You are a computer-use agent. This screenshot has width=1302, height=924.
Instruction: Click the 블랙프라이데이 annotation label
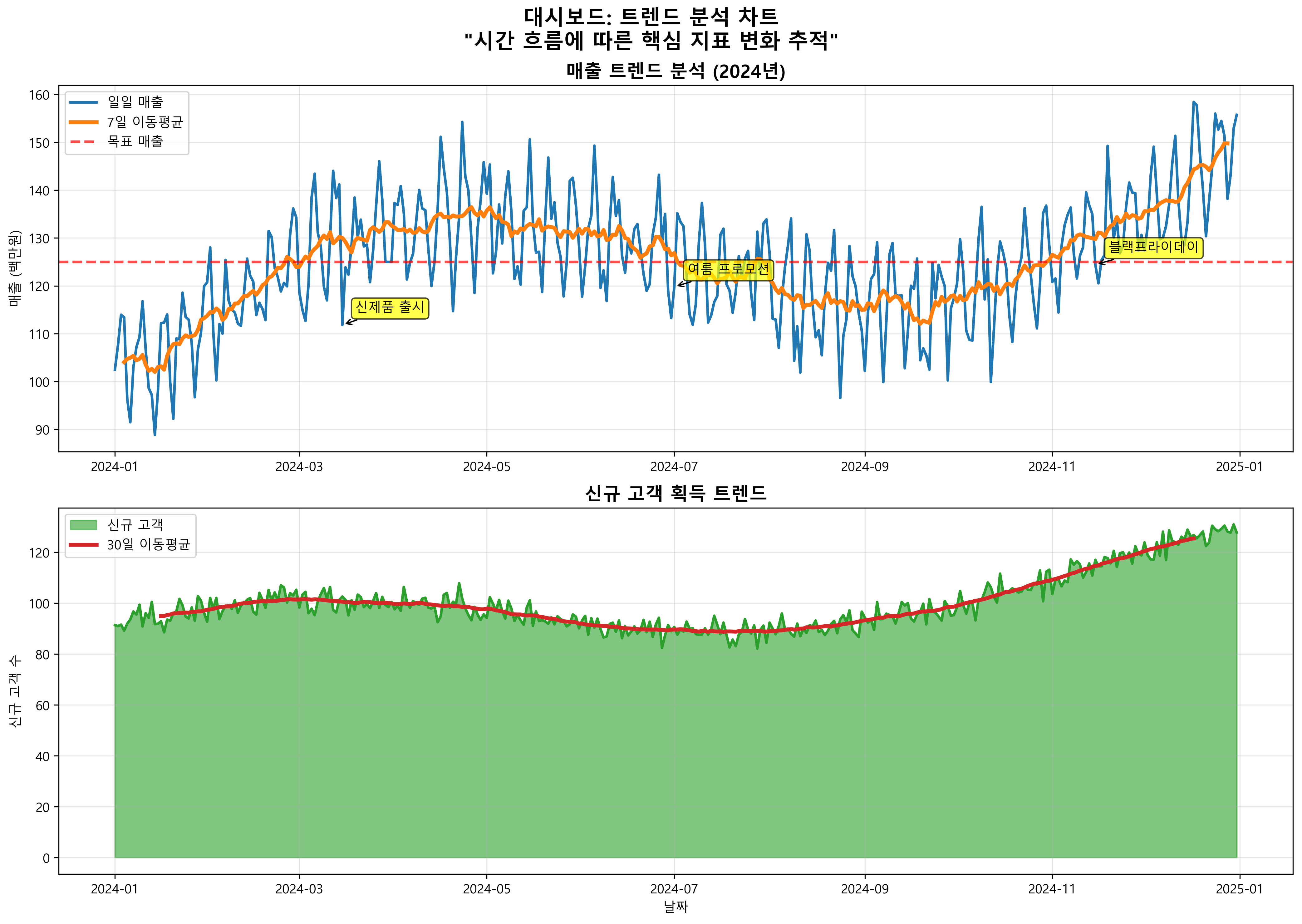[x=1153, y=248]
